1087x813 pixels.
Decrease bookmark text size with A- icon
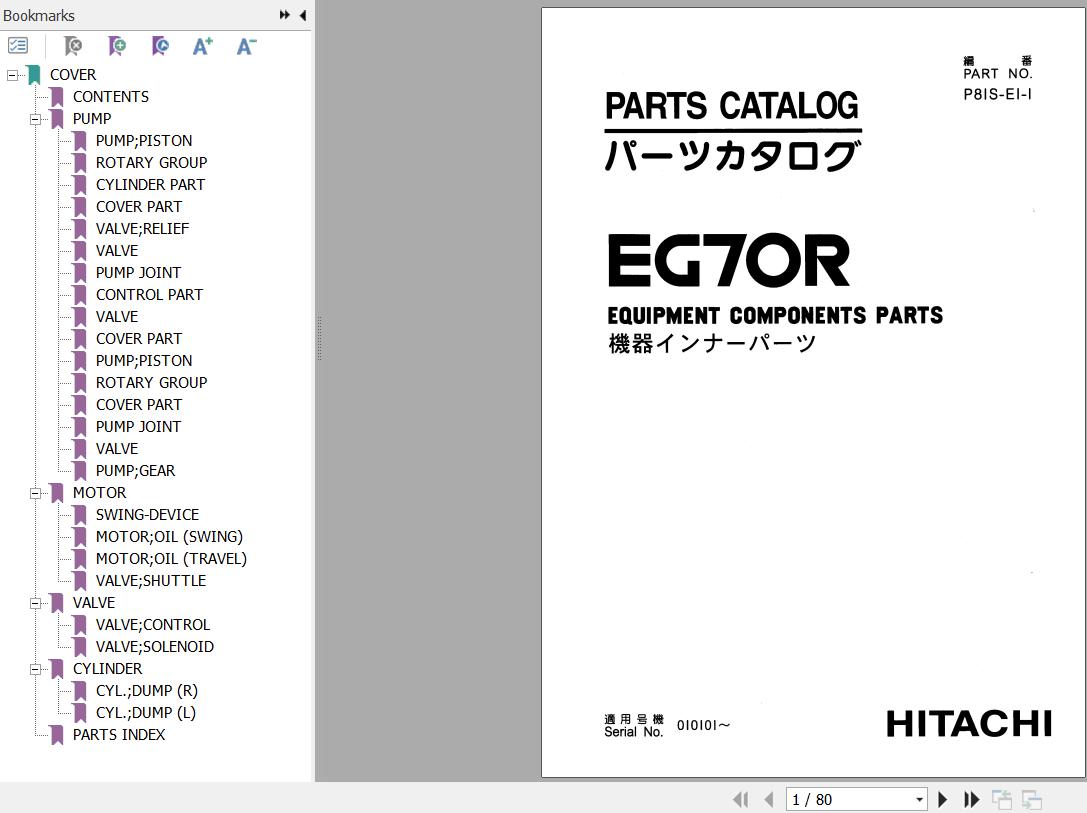(x=246, y=46)
